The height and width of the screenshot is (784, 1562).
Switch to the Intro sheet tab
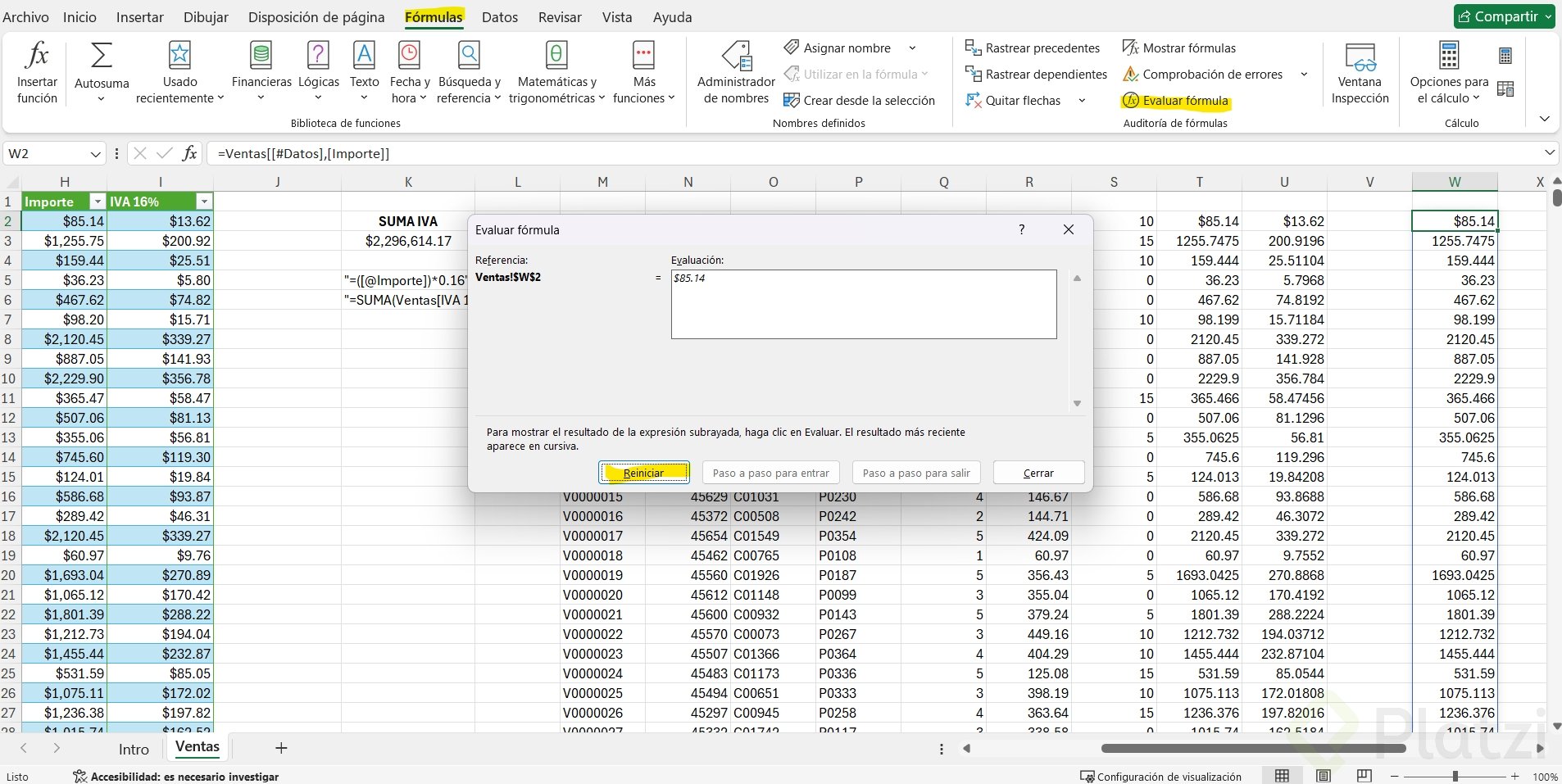pos(134,749)
